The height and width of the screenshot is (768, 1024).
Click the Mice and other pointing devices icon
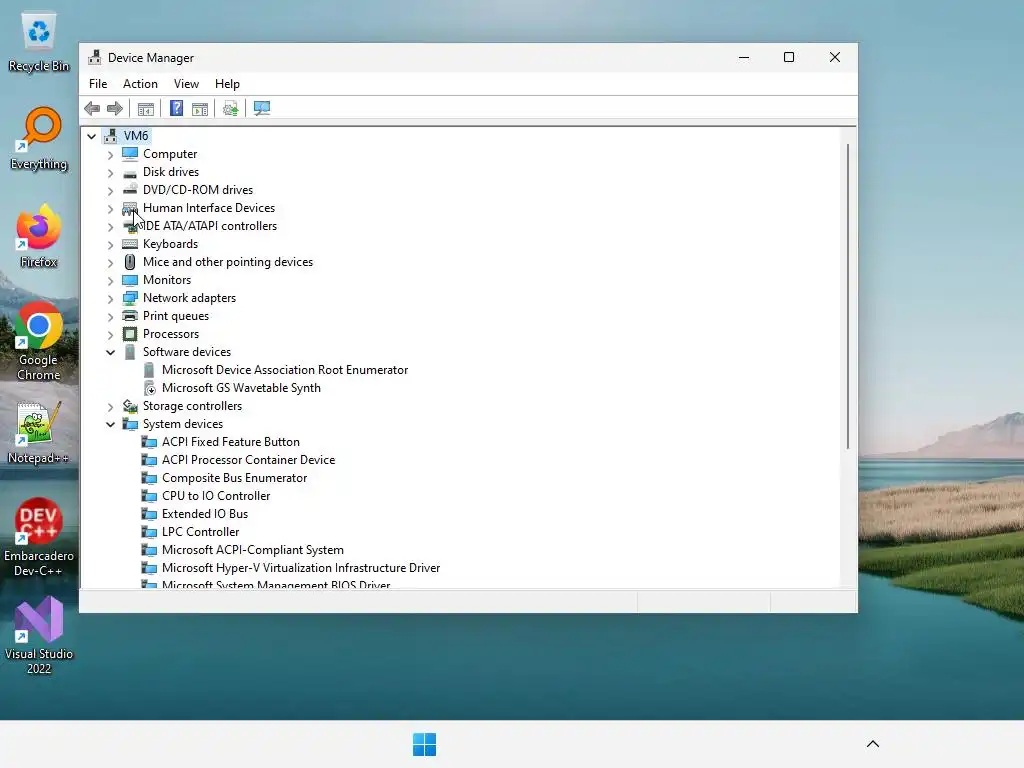[130, 262]
